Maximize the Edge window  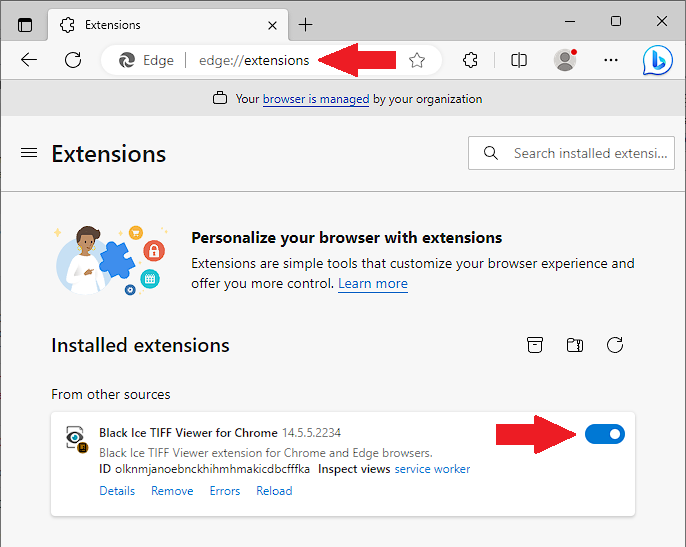point(616,21)
